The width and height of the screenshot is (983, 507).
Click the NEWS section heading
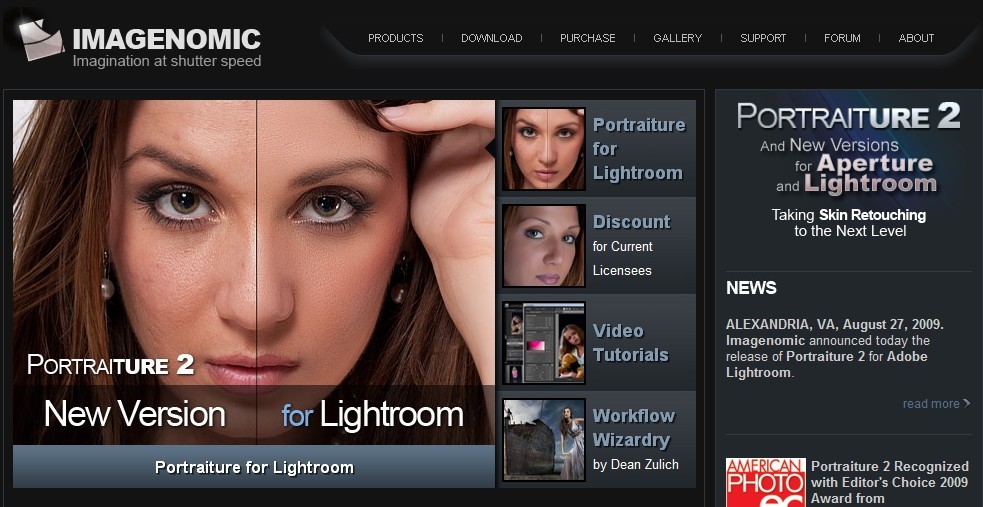[751, 288]
